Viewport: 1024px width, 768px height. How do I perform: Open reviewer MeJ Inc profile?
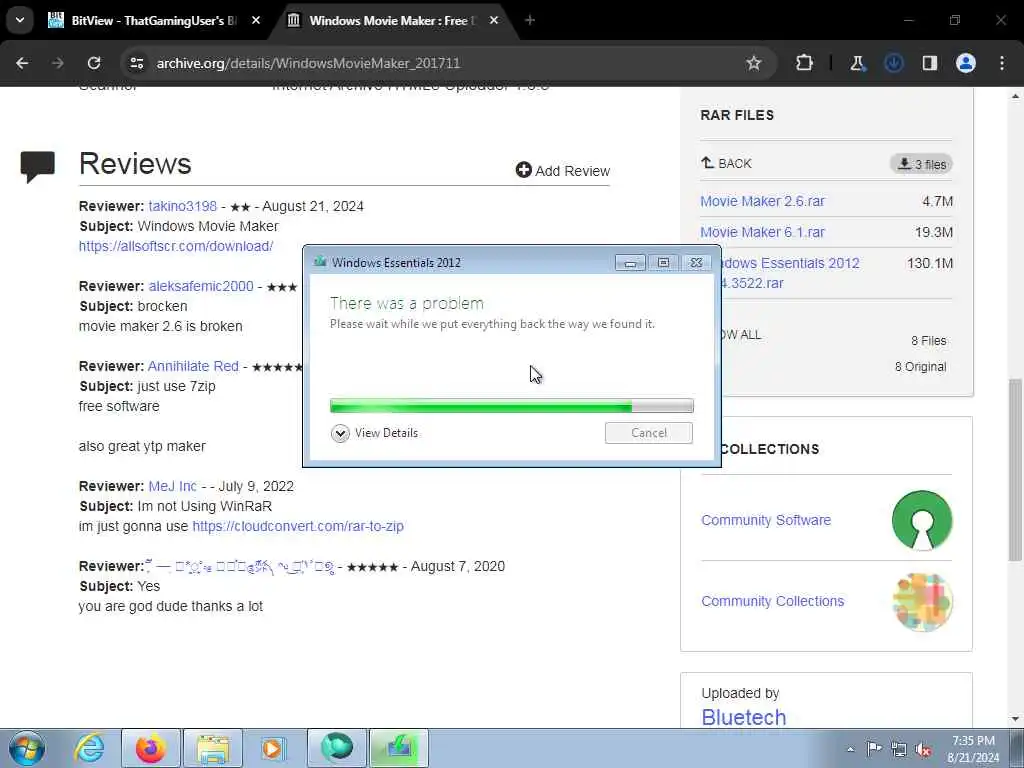pos(172,486)
